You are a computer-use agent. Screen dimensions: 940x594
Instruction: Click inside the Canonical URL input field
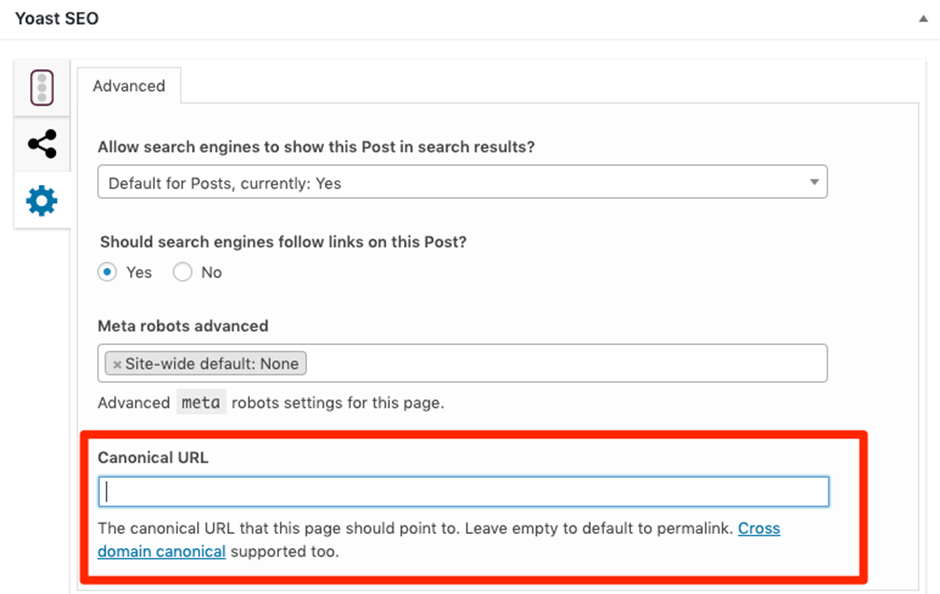[x=461, y=491]
